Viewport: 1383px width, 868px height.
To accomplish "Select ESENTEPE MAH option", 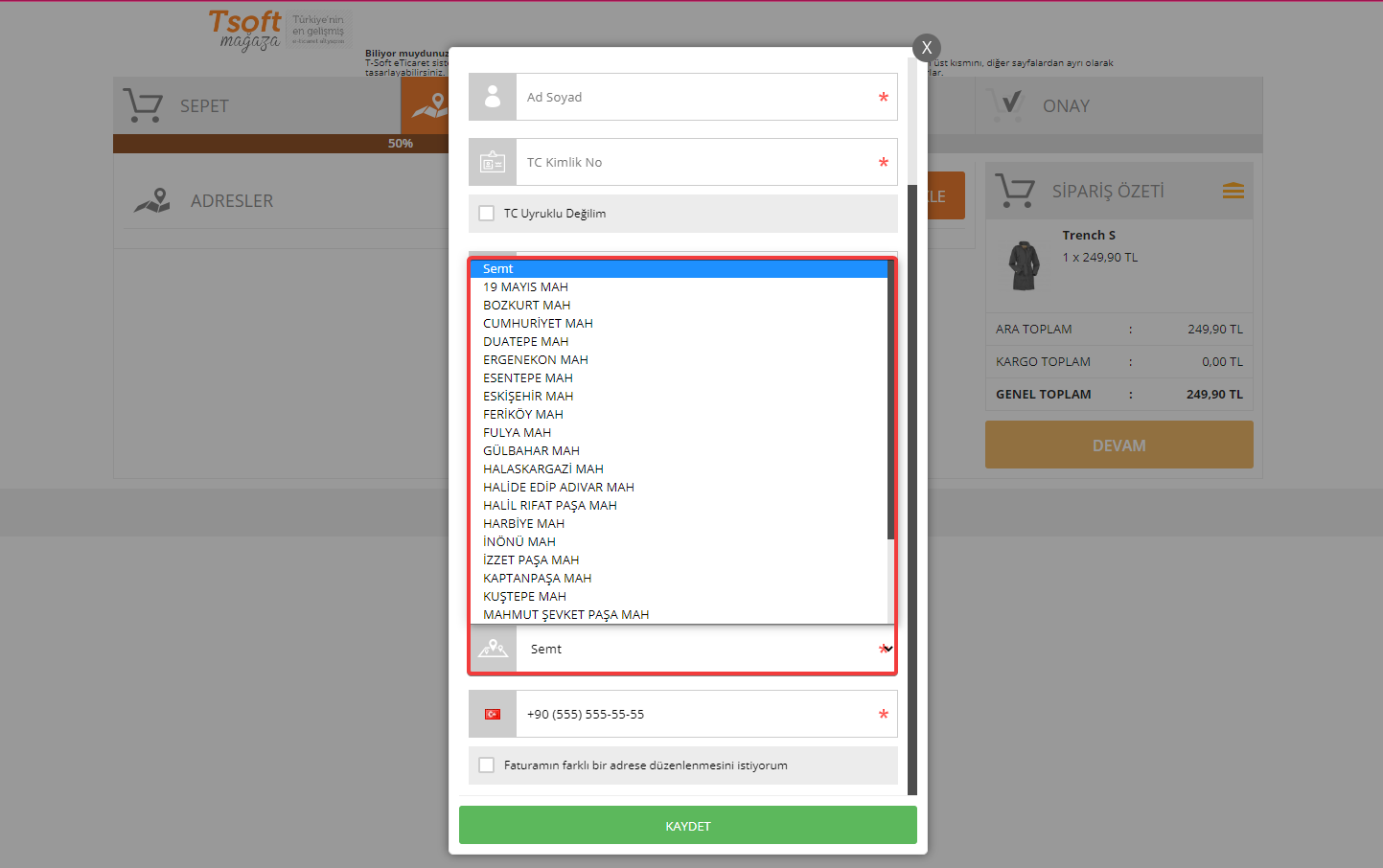I will (680, 378).
